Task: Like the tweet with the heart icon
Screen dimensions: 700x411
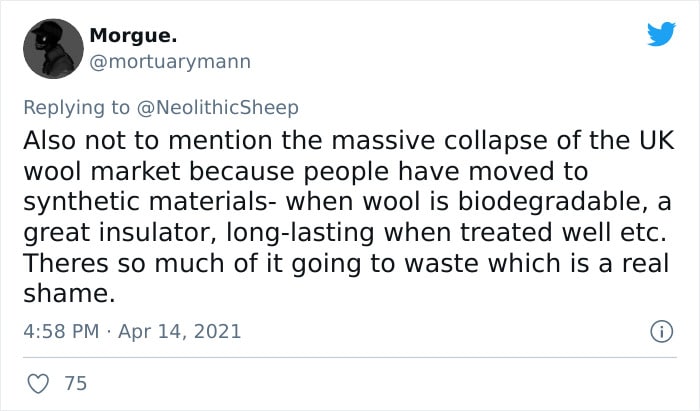Action: pyautogui.click(x=38, y=383)
